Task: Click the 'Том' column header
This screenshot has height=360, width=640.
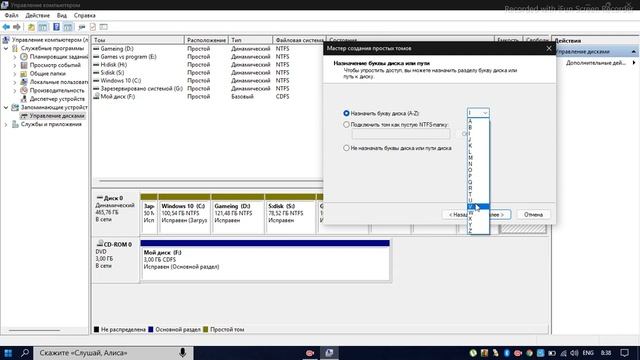Action: pos(138,40)
